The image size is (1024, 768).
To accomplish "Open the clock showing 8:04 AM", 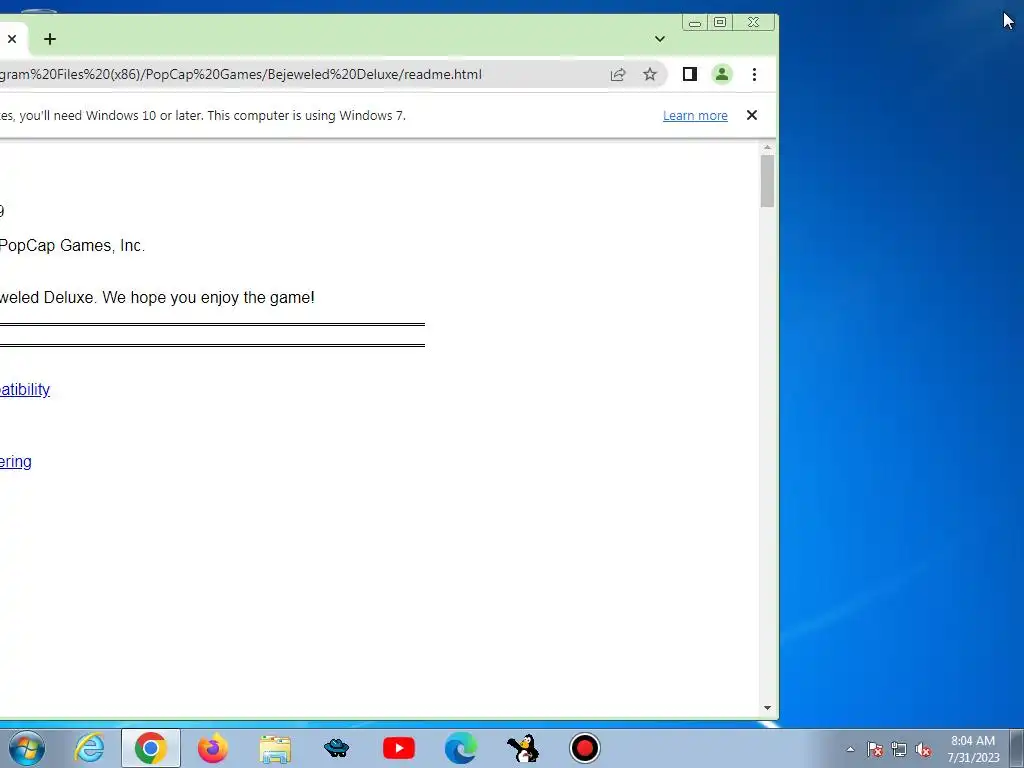I will click(973, 749).
